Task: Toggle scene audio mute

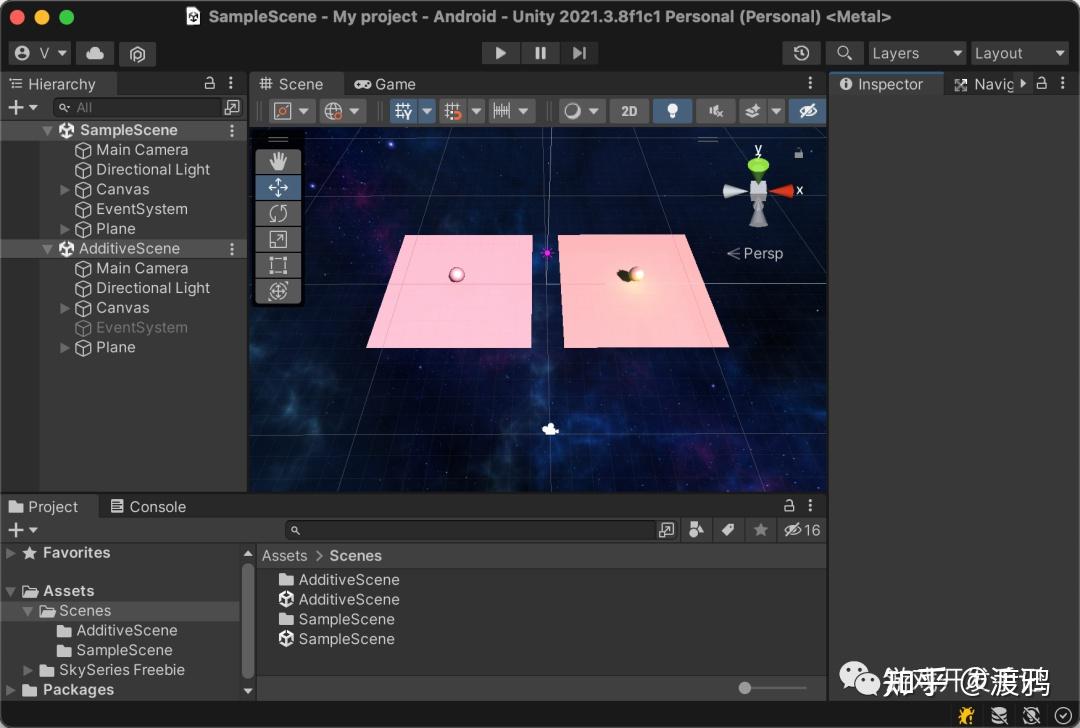Action: 716,111
